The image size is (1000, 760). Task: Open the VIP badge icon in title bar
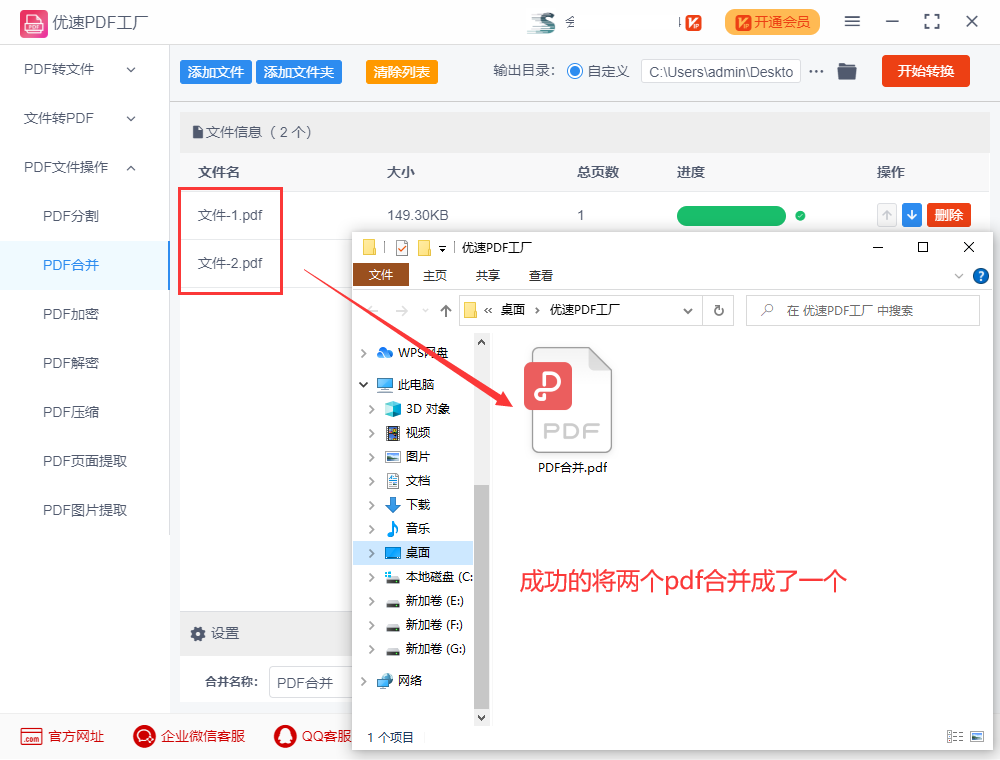(693, 23)
